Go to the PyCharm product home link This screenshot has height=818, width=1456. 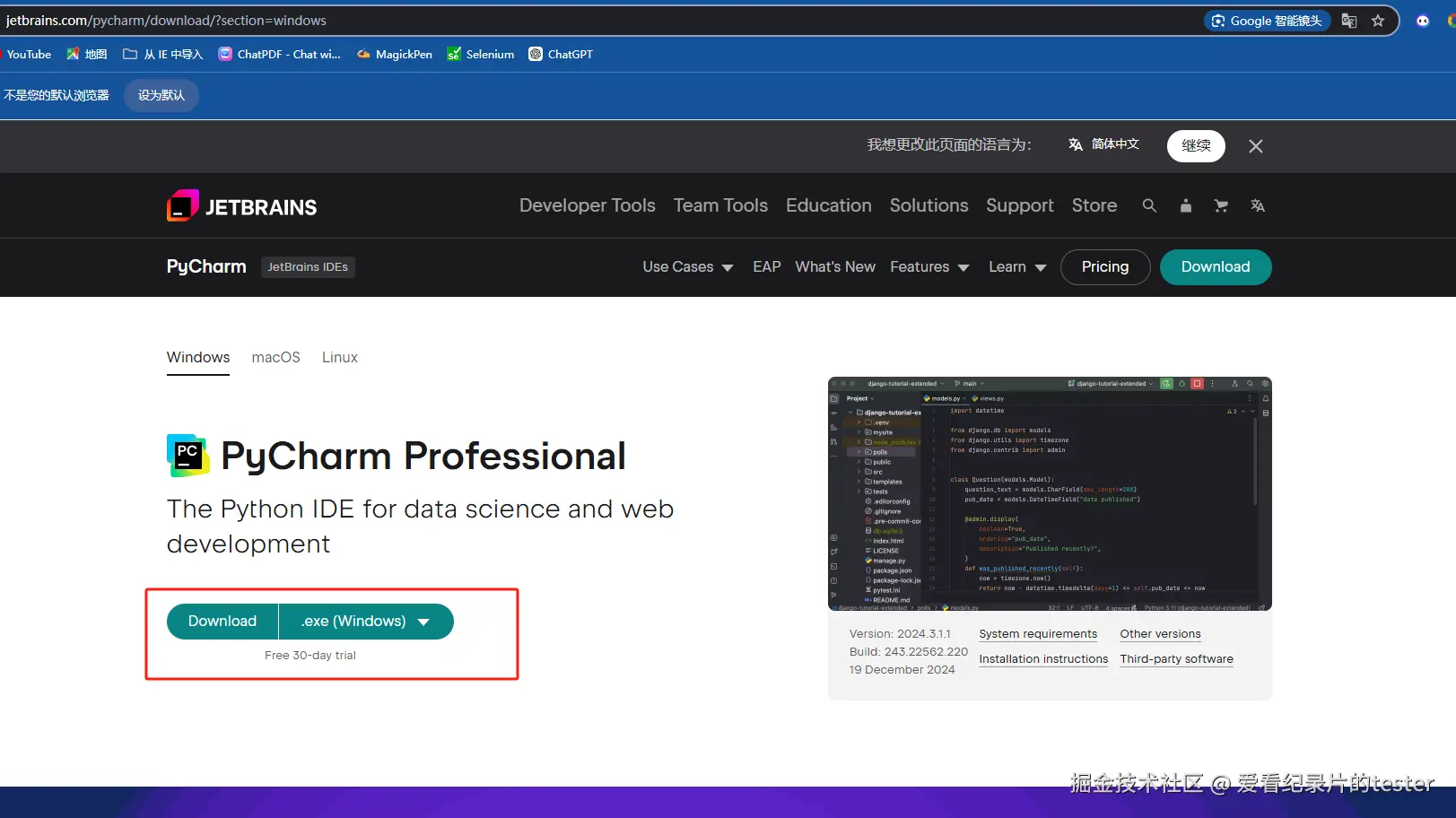point(206,266)
